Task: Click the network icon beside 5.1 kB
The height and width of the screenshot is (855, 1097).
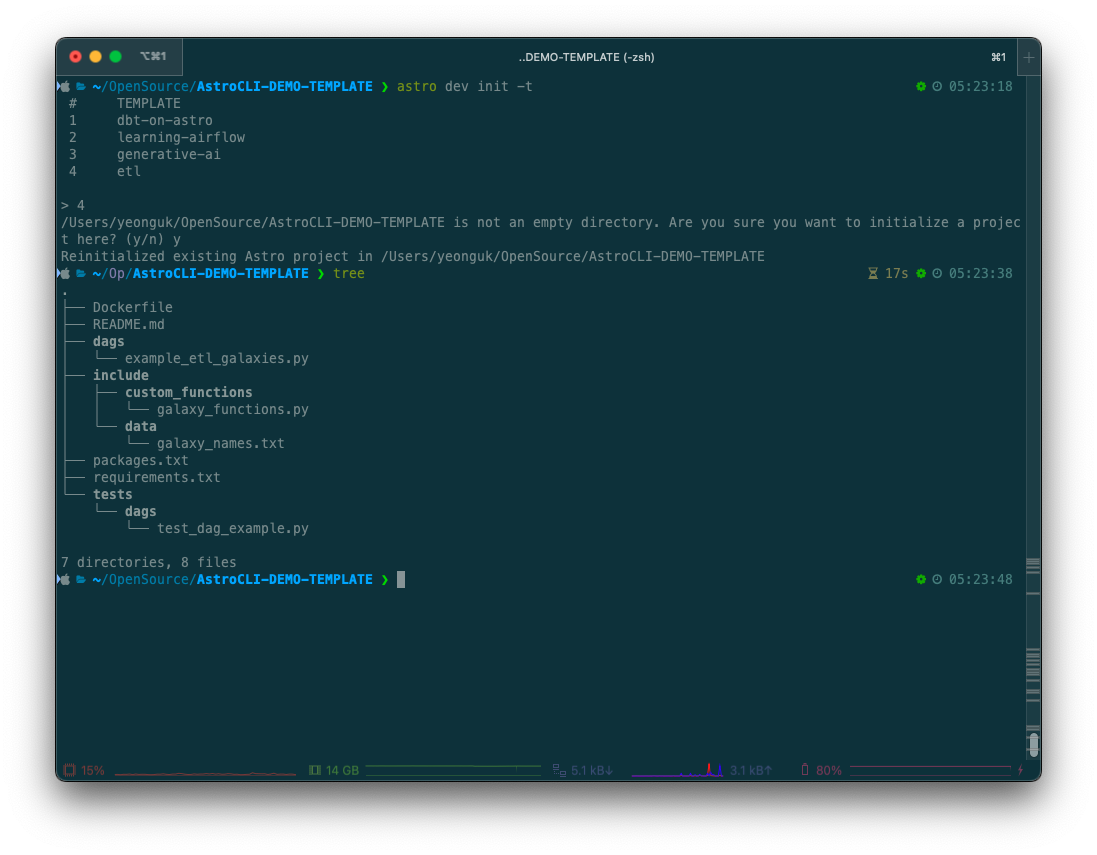Action: [x=559, y=770]
